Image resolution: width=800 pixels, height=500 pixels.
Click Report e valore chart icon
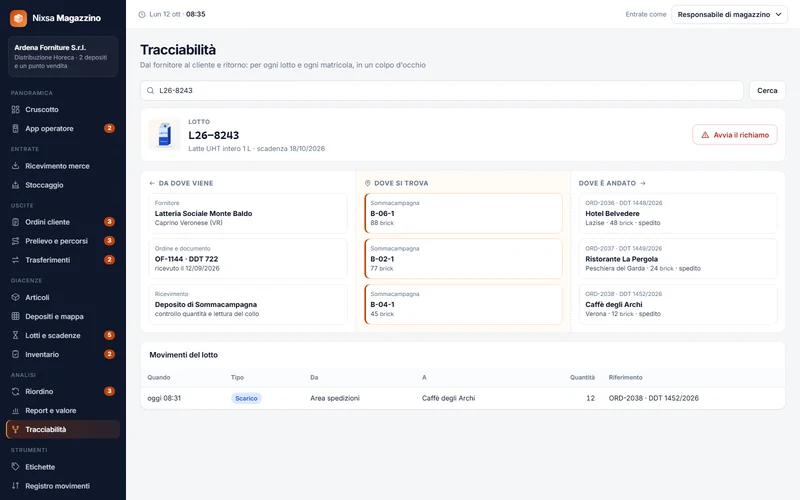pos(15,410)
